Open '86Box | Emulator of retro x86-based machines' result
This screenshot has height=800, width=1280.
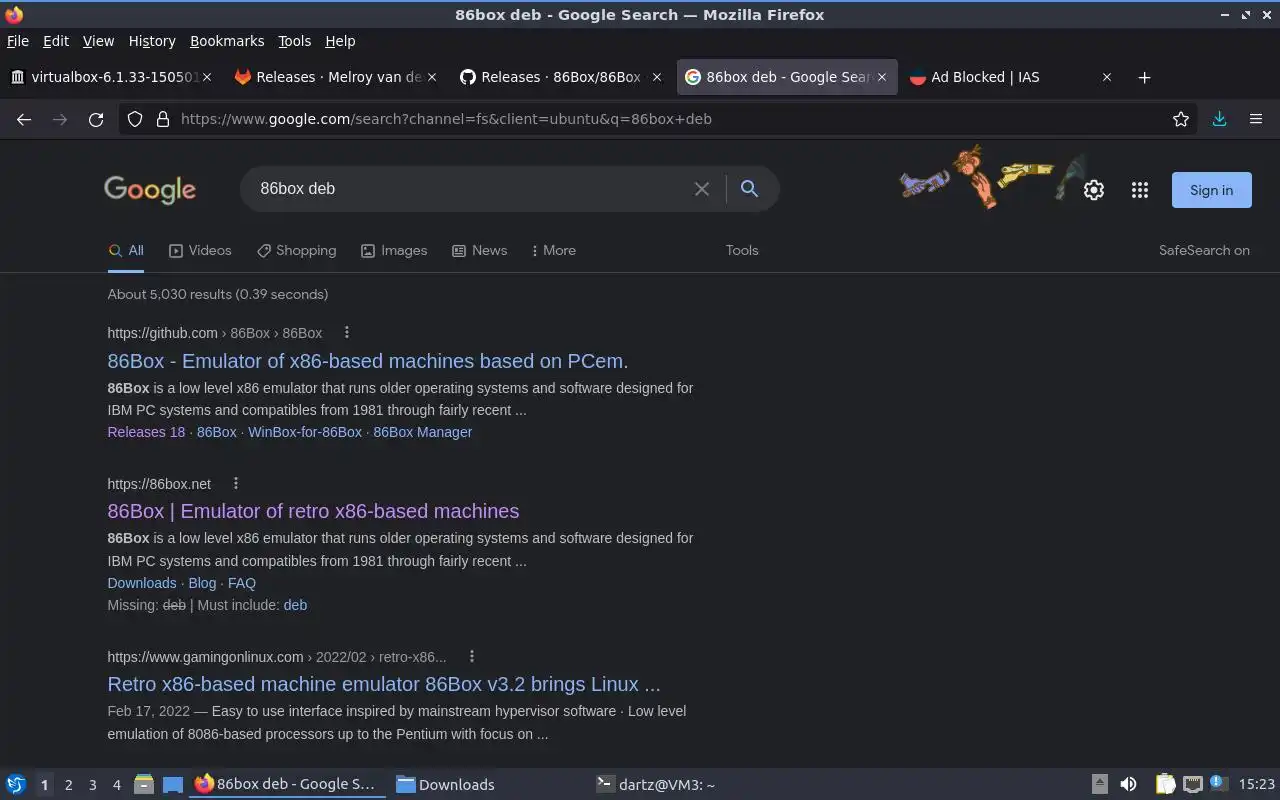point(313,511)
